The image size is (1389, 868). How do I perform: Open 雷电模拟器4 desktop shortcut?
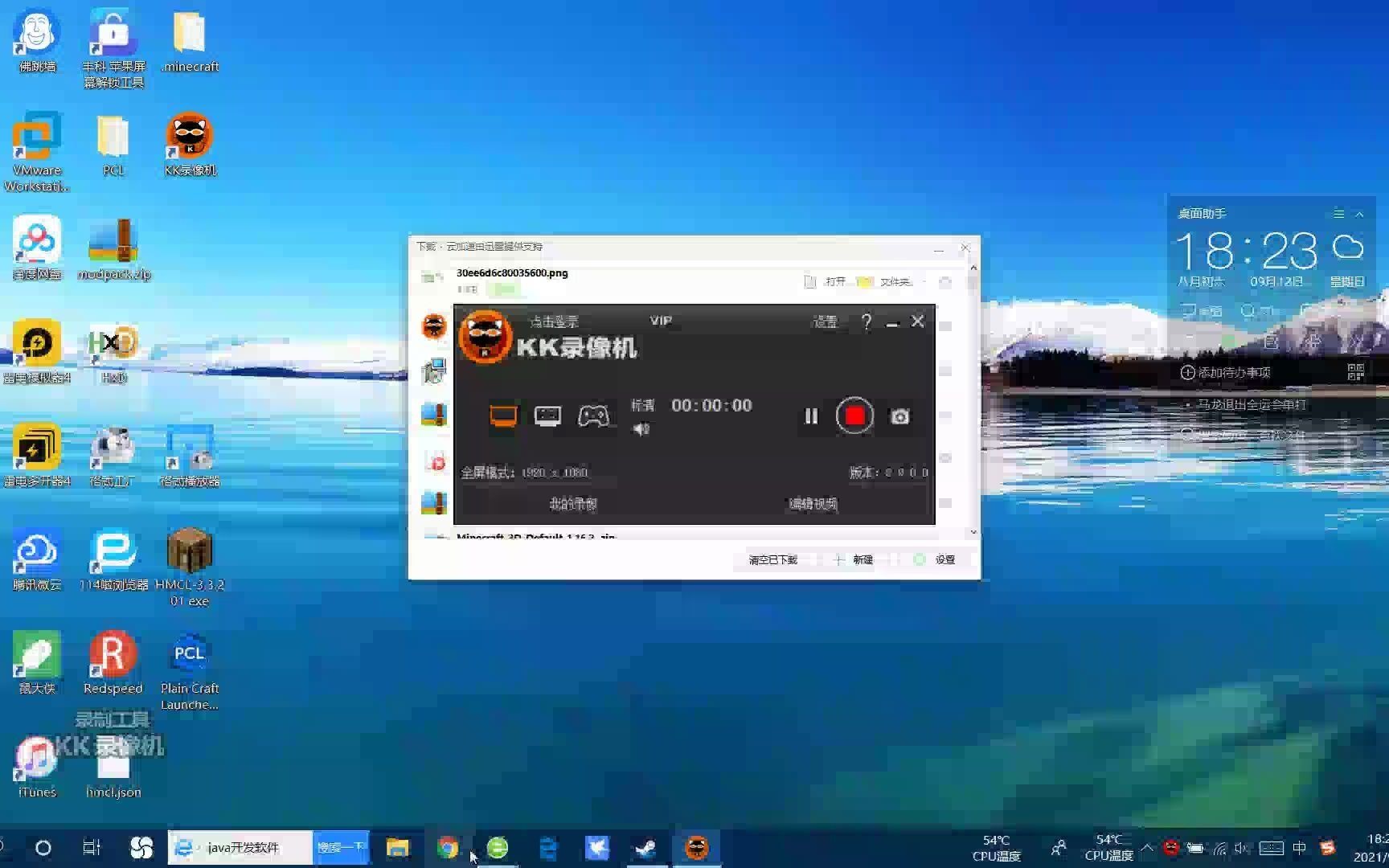pyautogui.click(x=37, y=352)
